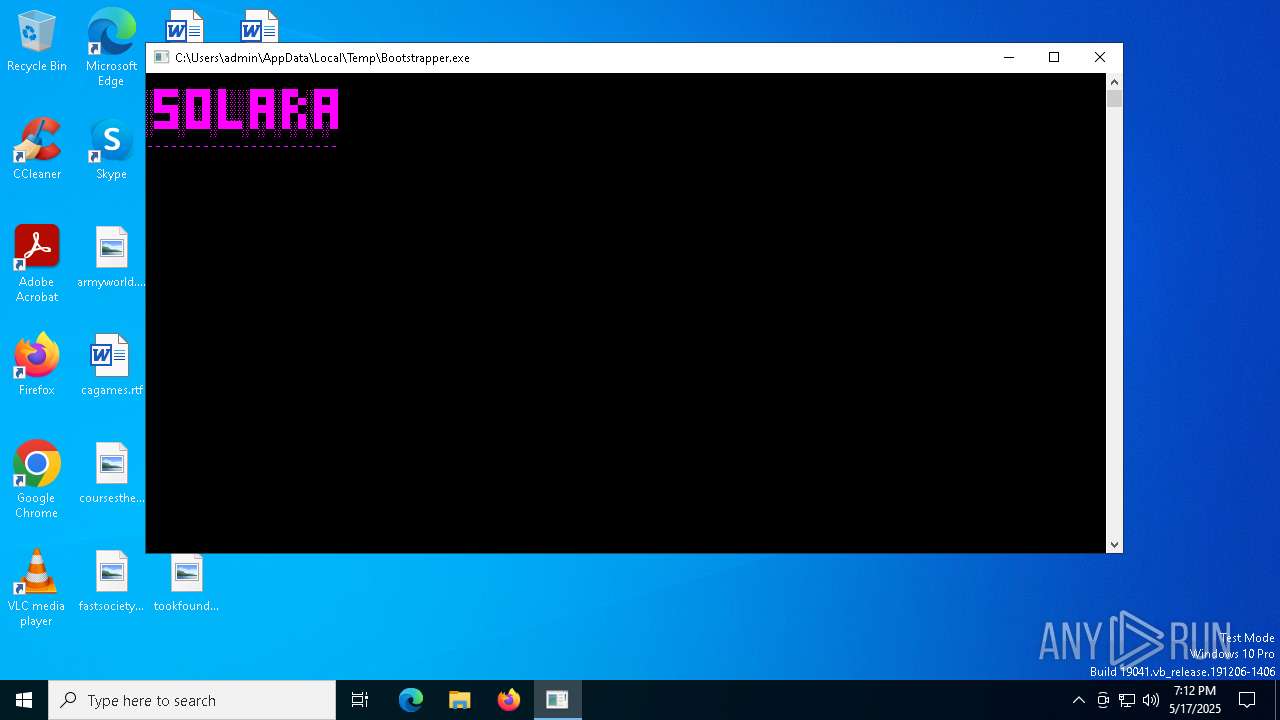Click the taskbar search box

tap(192, 700)
